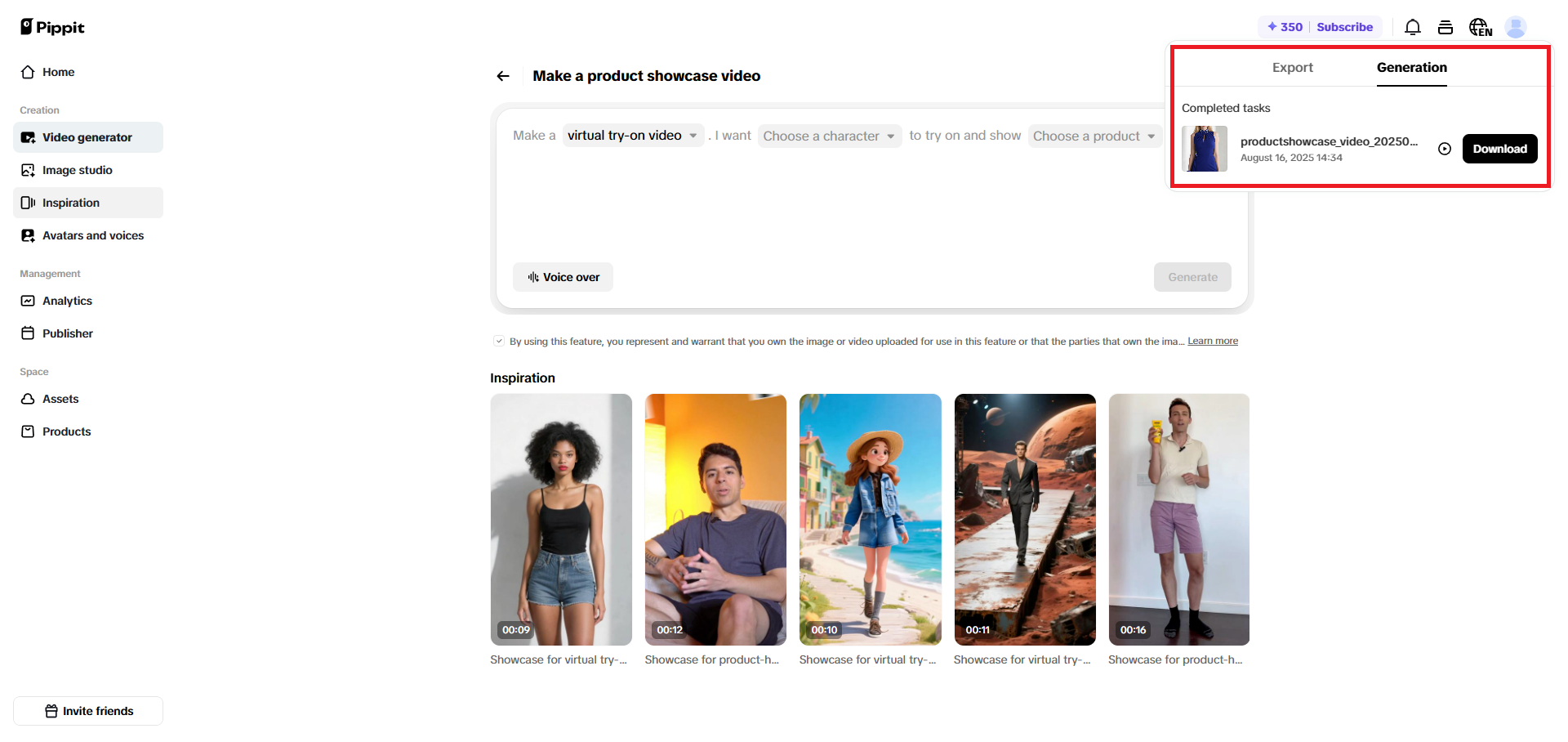Toggle the image ownership agreement checkbox

[x=498, y=341]
